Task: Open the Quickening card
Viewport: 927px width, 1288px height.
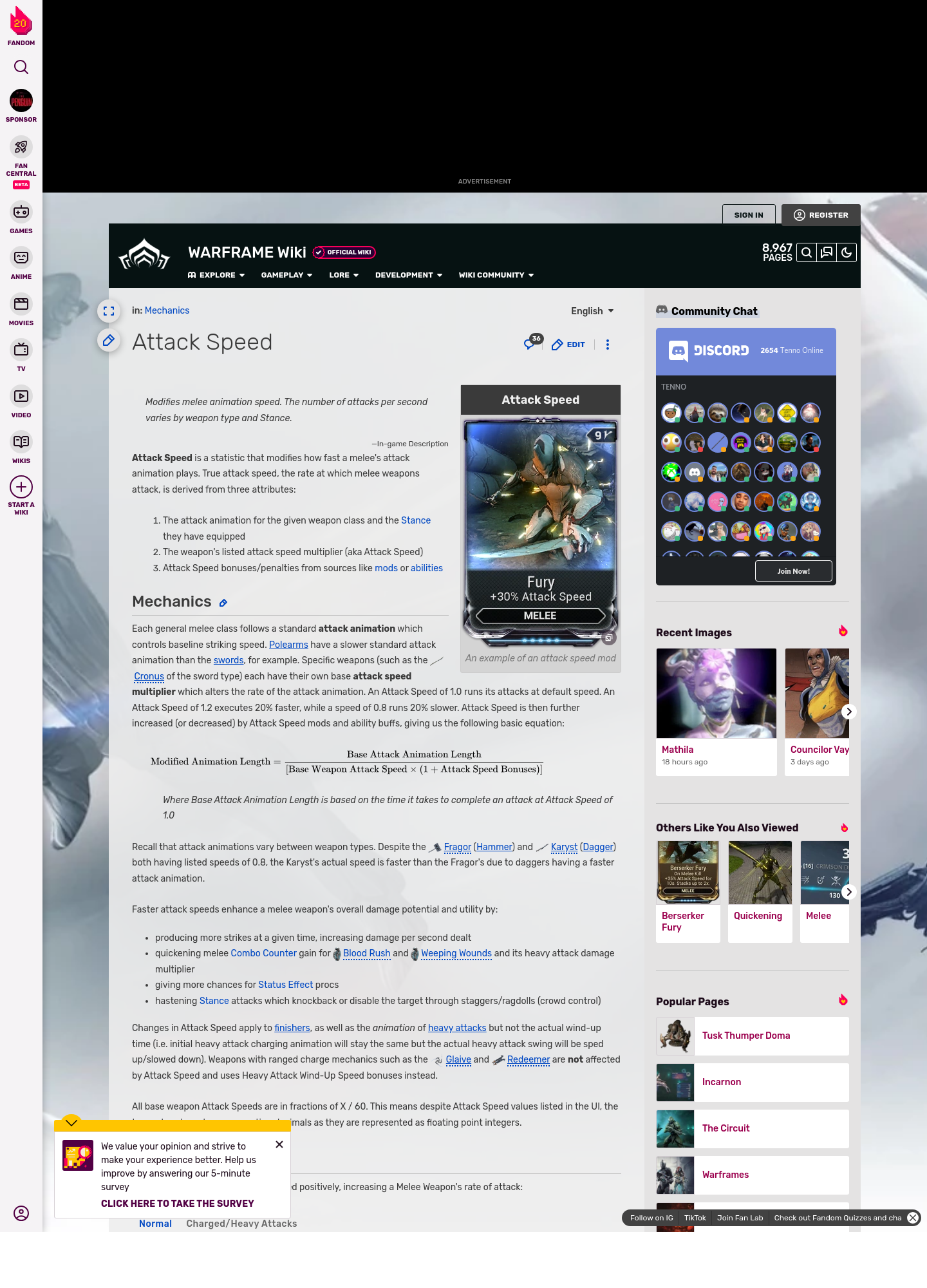Action: pyautogui.click(x=760, y=892)
